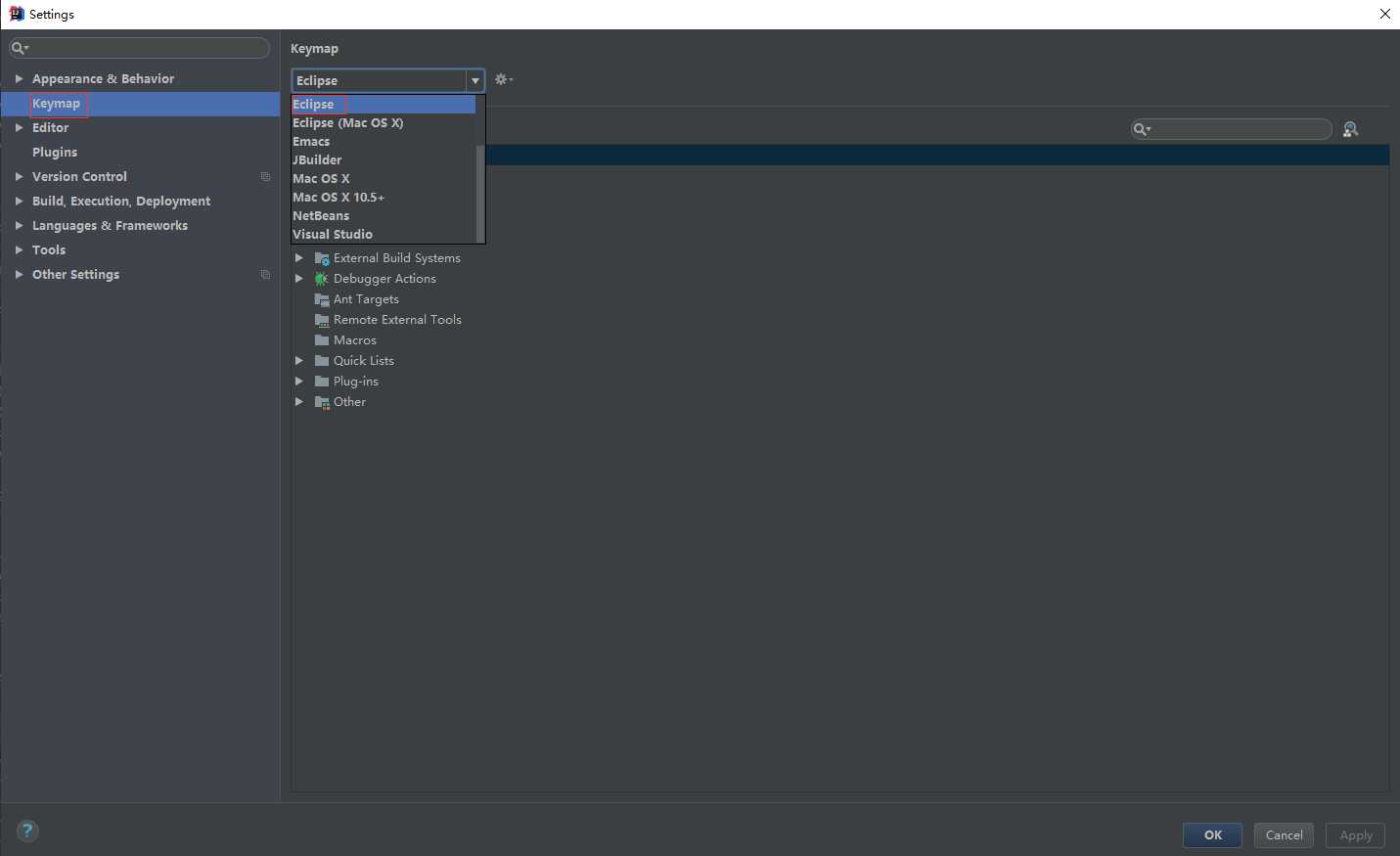Click the Cancel button

(1284, 834)
